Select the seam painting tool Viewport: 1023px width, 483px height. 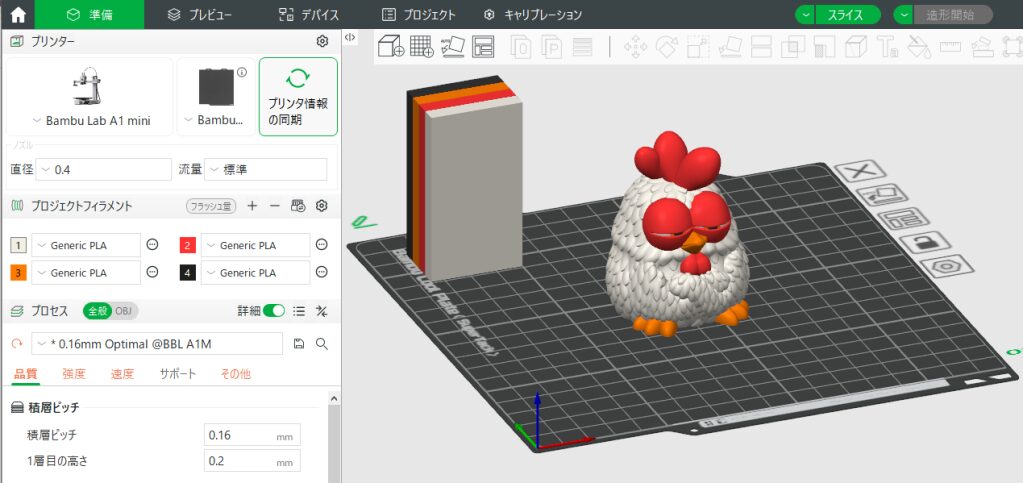tap(855, 47)
